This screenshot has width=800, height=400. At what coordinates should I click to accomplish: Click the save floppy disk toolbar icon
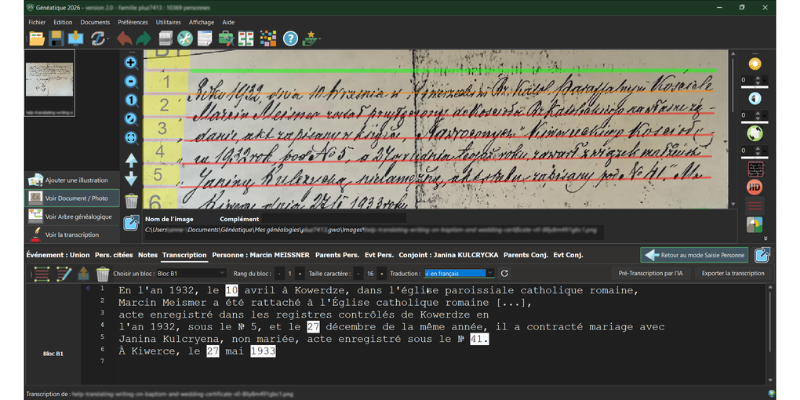click(55, 39)
